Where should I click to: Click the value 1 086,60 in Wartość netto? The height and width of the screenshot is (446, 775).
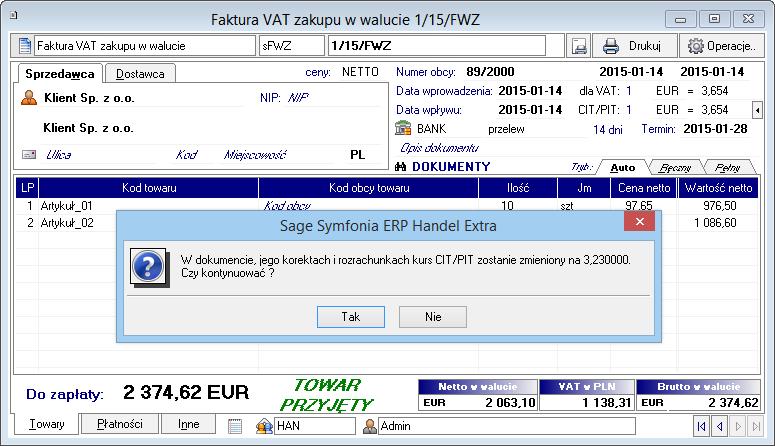[715, 223]
